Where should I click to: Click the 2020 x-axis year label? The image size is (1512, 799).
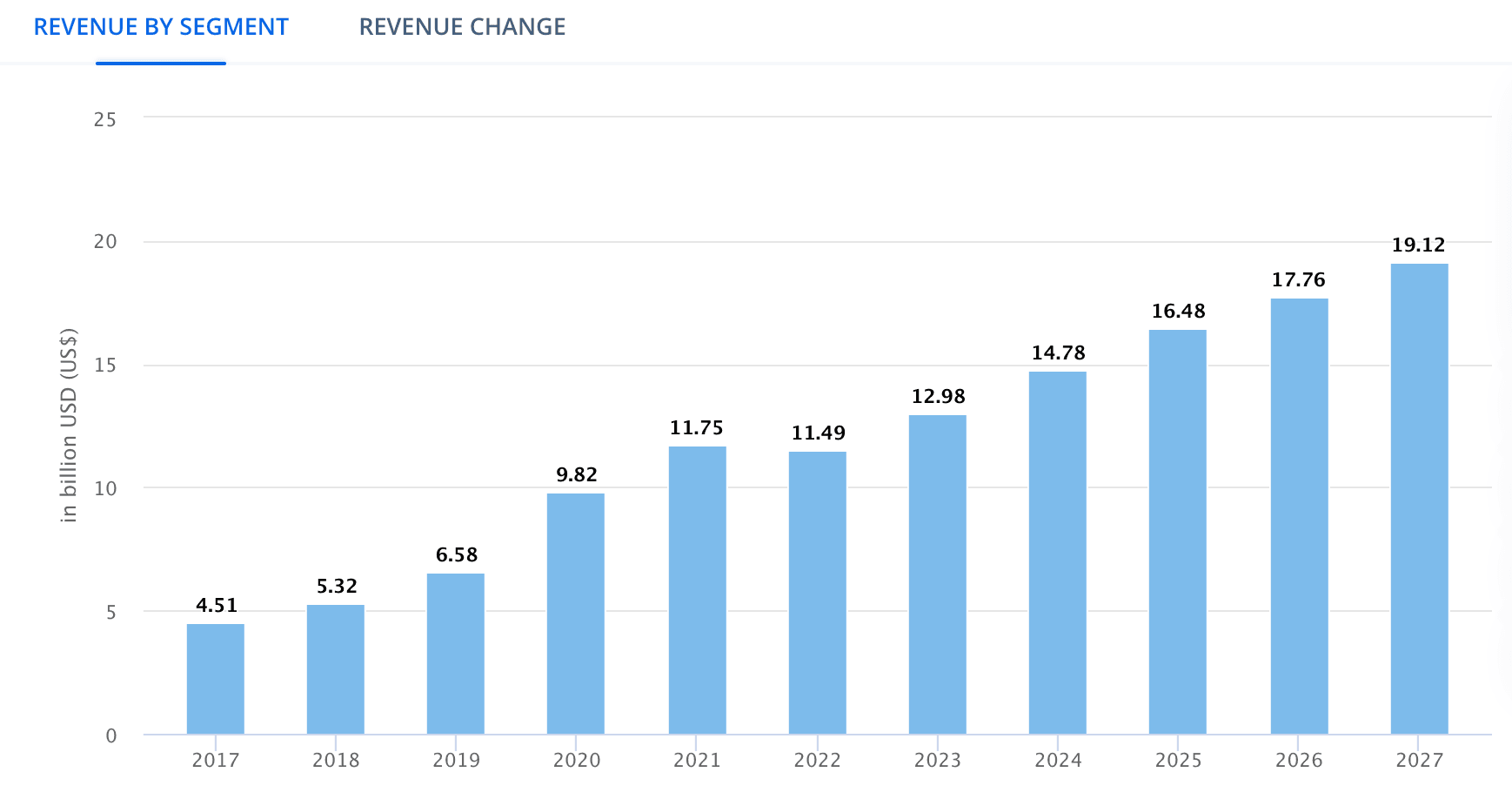pos(577,761)
